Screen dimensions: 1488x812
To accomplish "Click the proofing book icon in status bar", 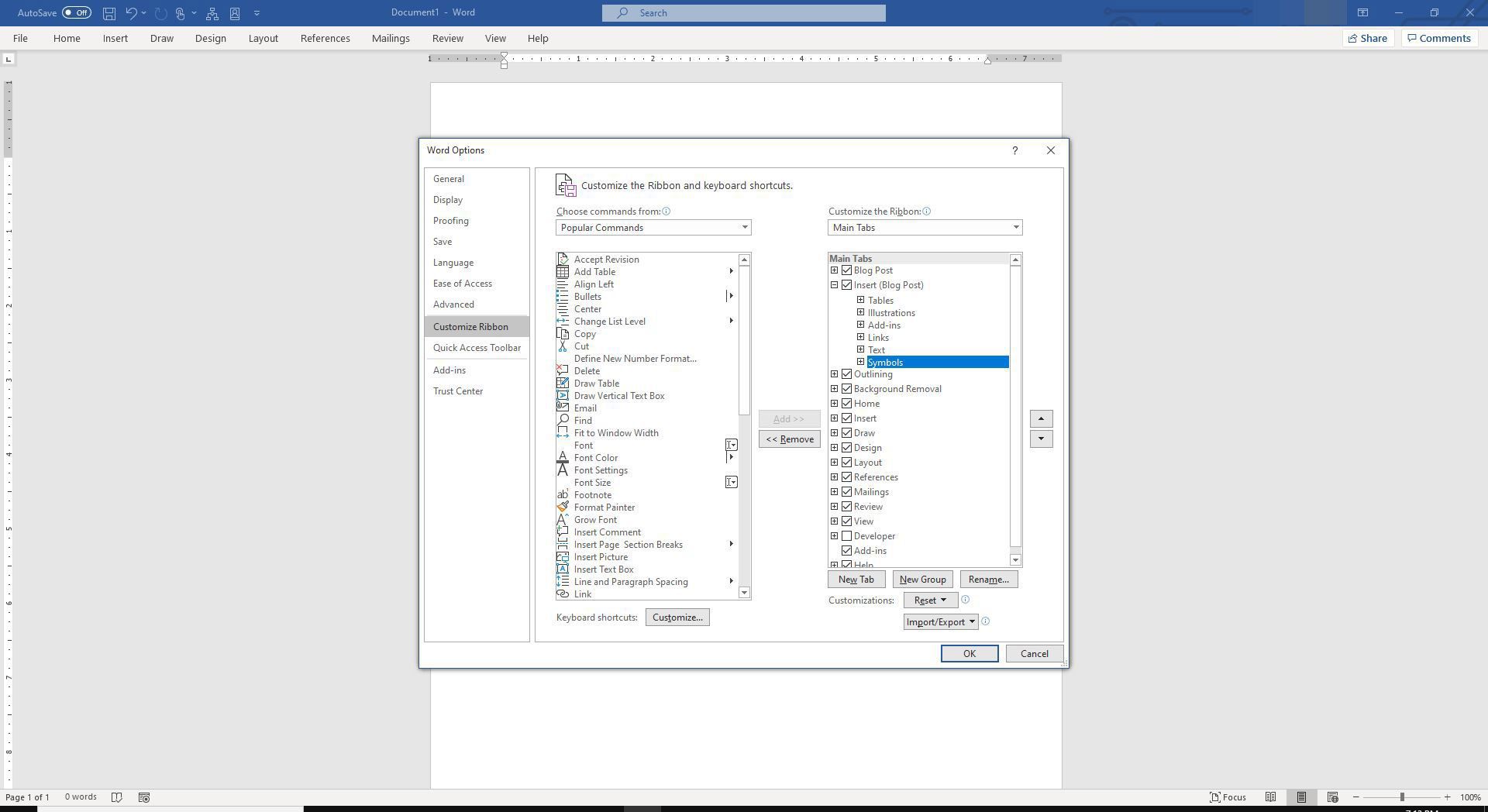I will click(117, 797).
